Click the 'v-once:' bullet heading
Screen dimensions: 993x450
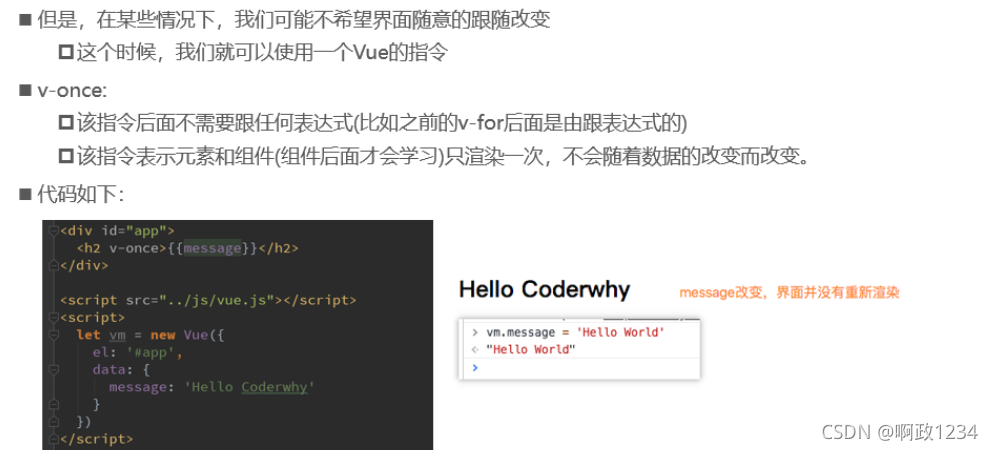coord(72,91)
